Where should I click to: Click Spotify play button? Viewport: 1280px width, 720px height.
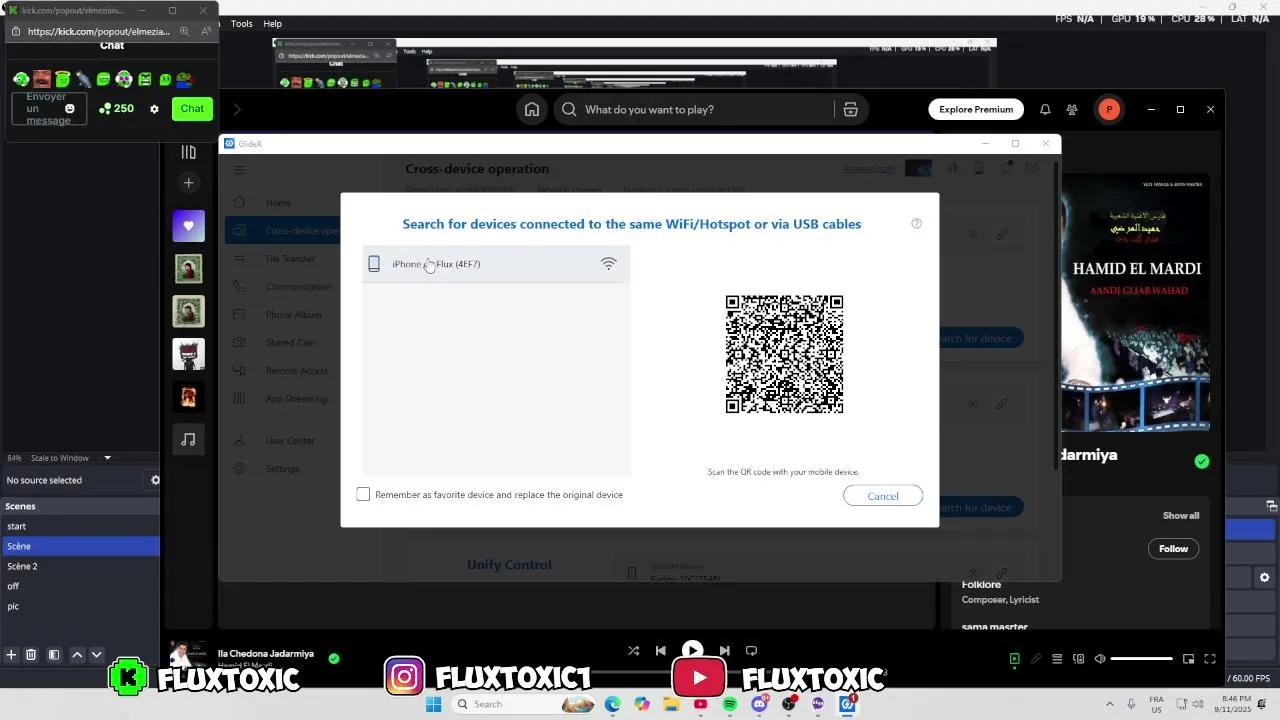click(692, 650)
